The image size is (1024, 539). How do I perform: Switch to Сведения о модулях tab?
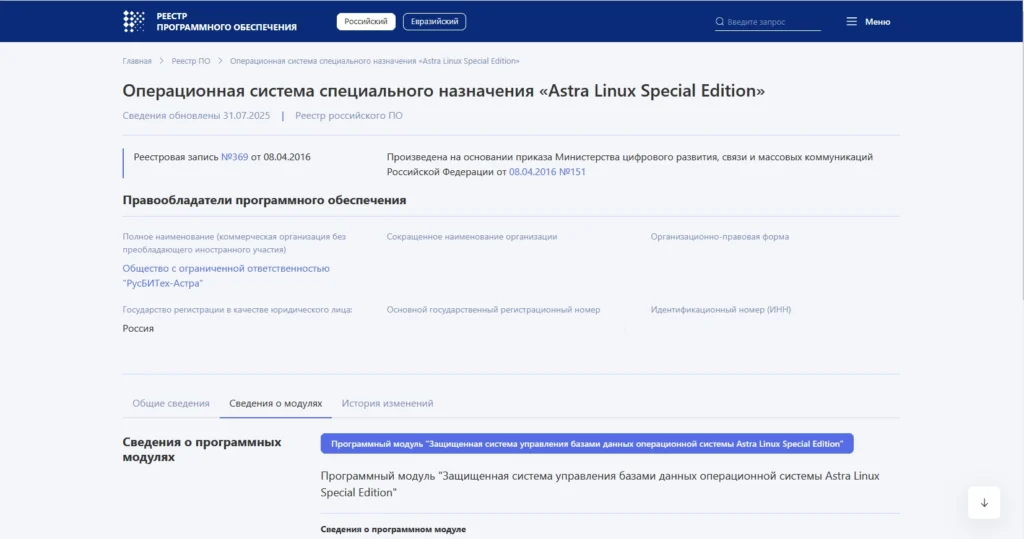coord(276,403)
